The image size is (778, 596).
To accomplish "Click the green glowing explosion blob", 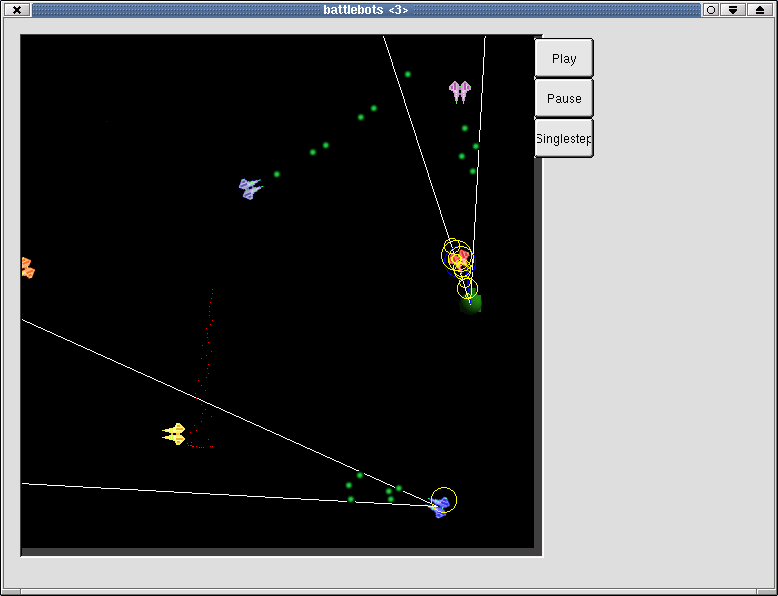I will tap(472, 303).
